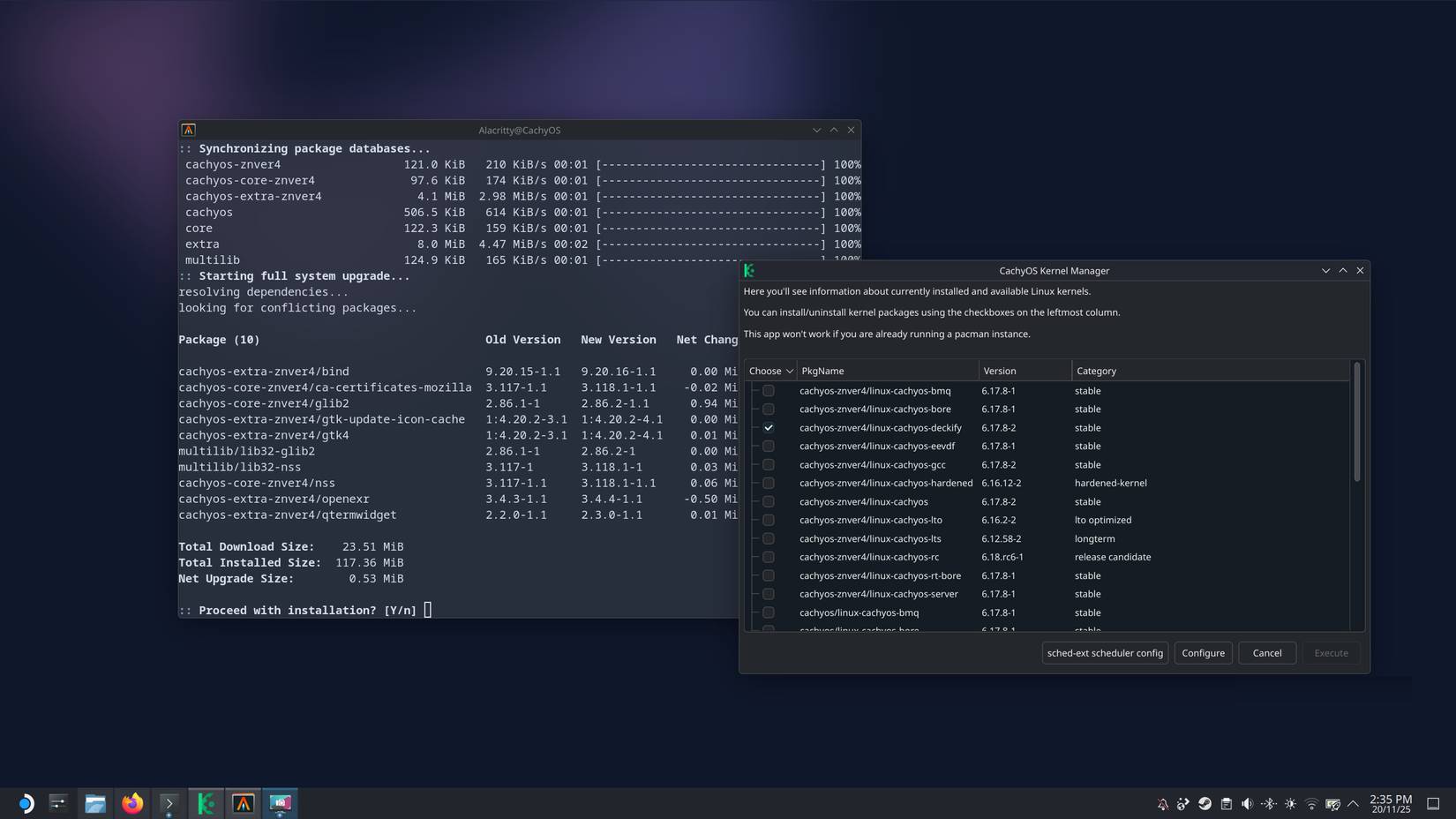
Task: Open the Steam tray icon
Action: [1205, 804]
